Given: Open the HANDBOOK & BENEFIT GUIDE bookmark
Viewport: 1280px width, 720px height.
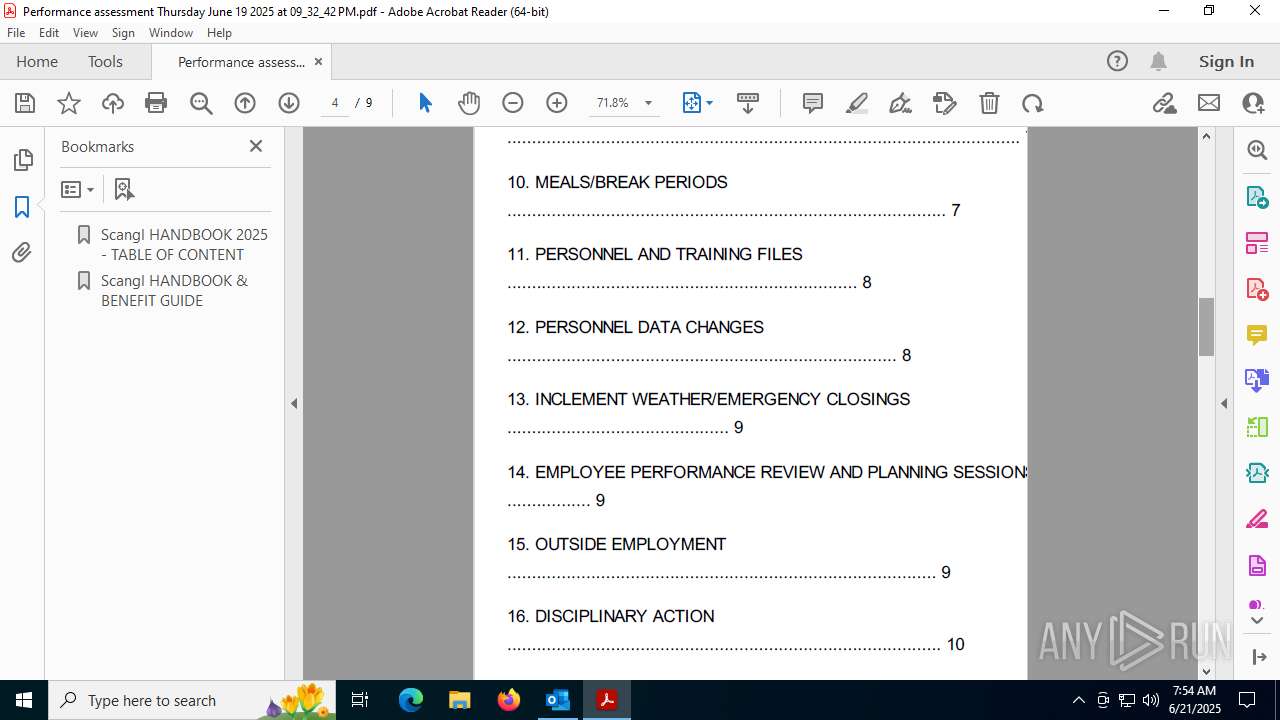Looking at the screenshot, I should click(174, 290).
